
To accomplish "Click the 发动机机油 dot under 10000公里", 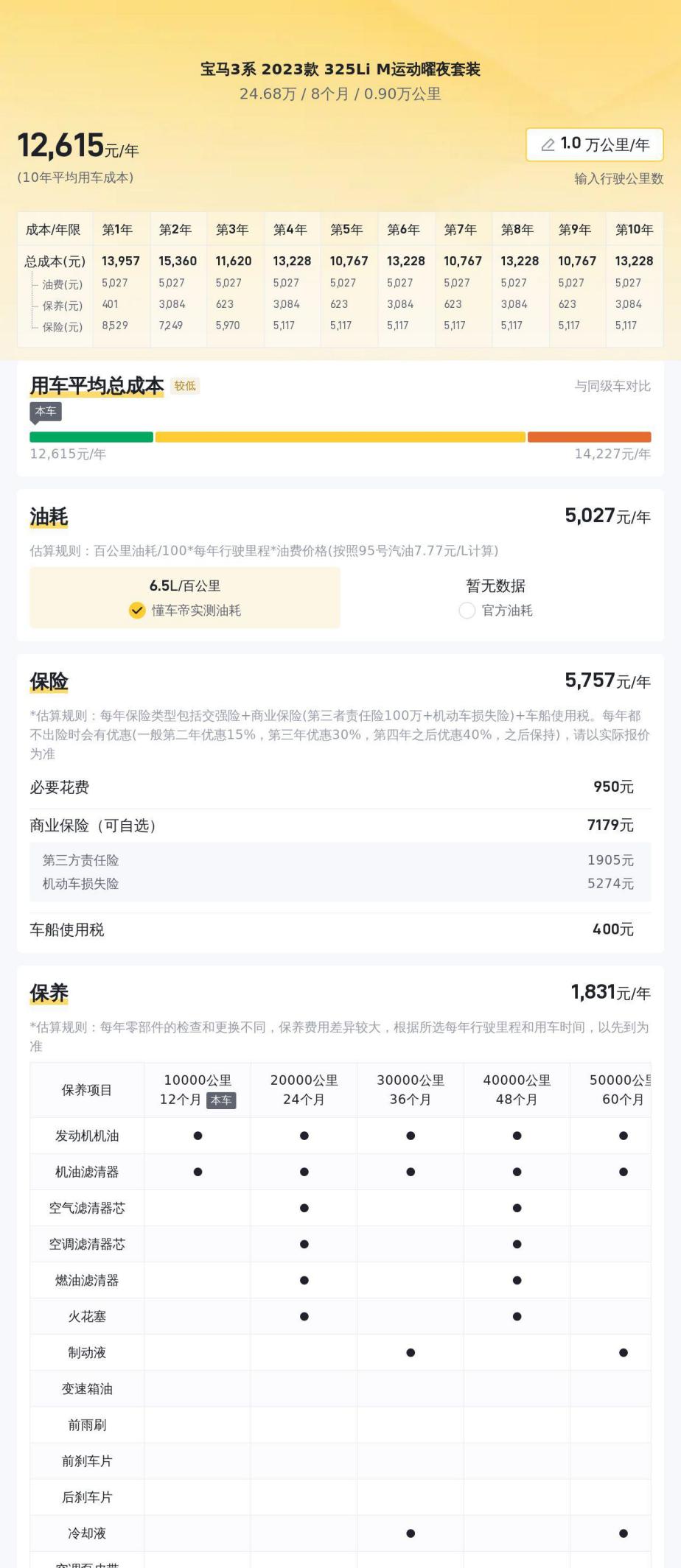I will coord(198,1136).
